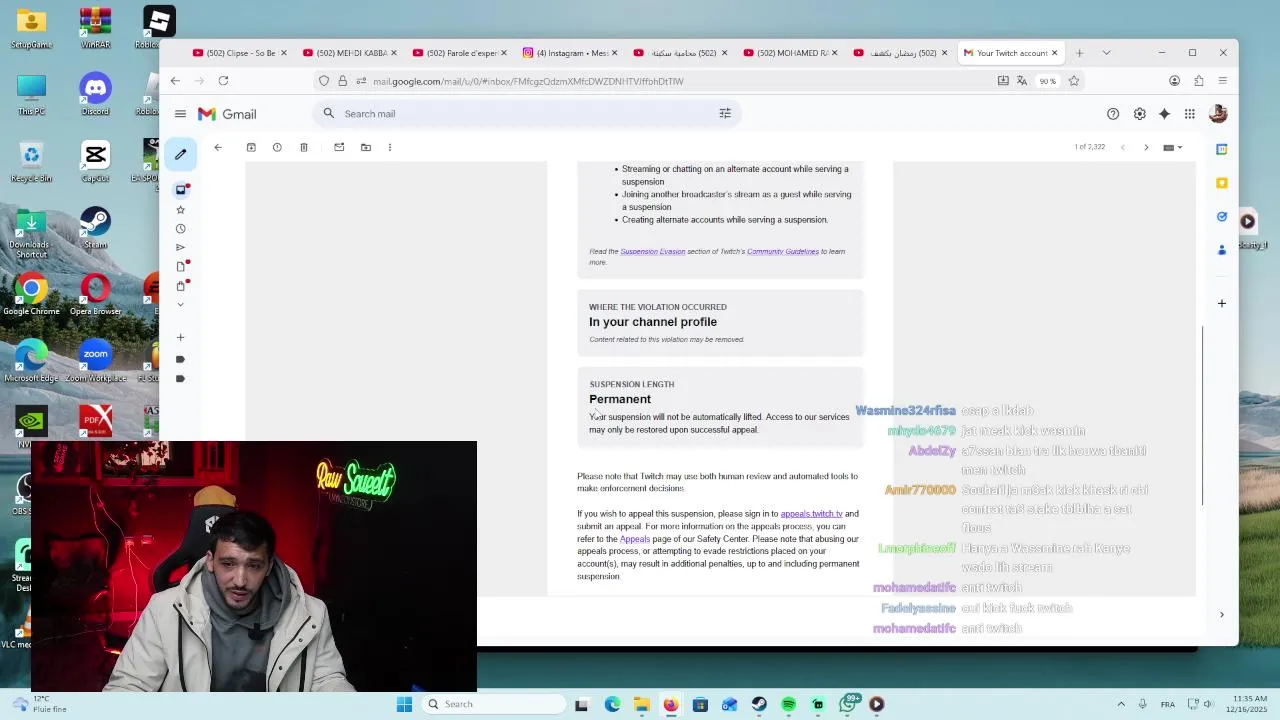This screenshot has height=720, width=1280.
Task: Translate this page icon in address bar
Action: [x=1021, y=81]
